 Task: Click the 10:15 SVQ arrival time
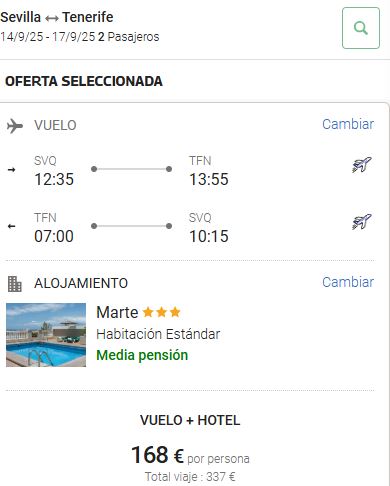pyautogui.click(x=209, y=236)
